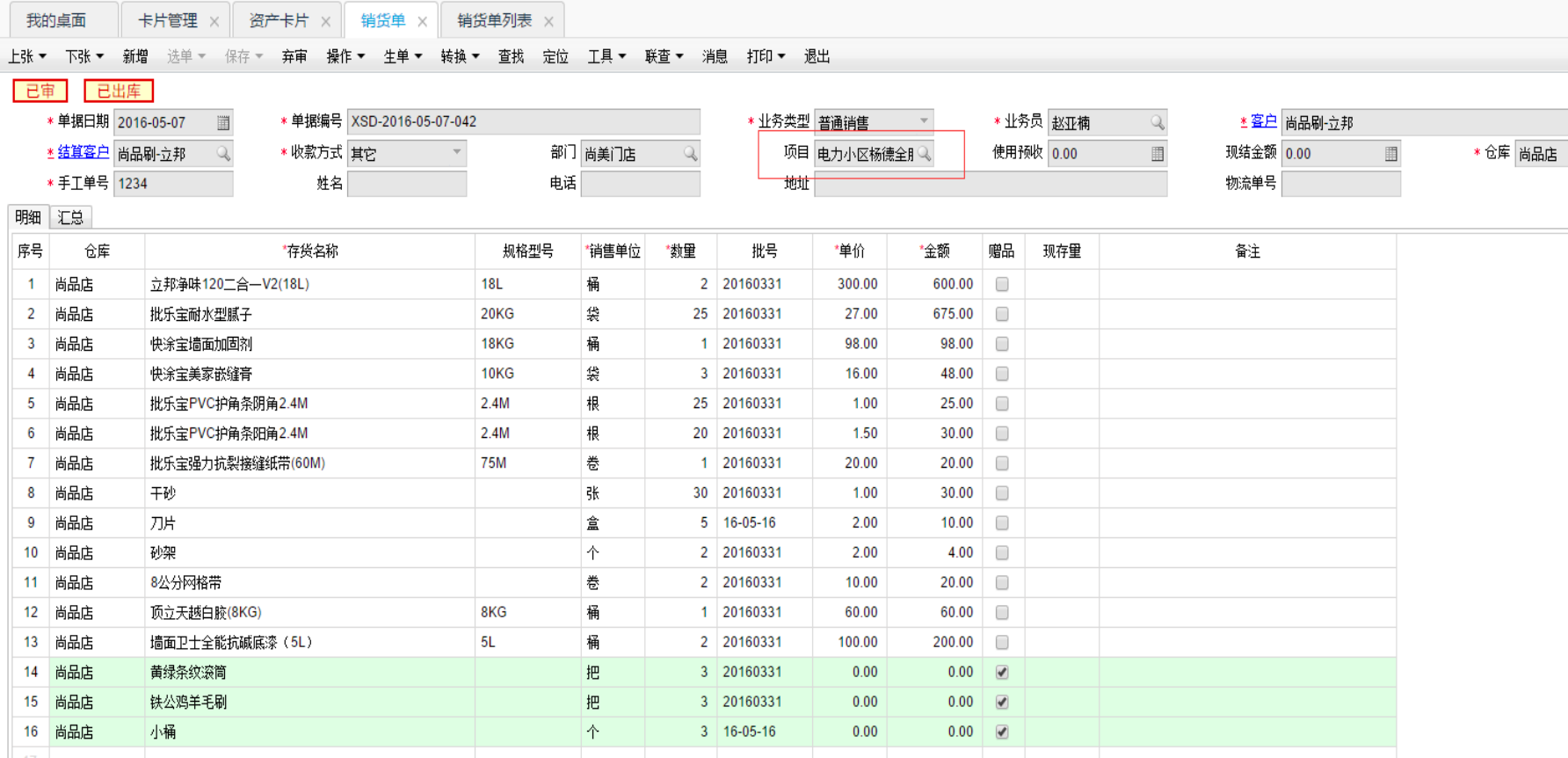Click the 单据编号 field
1568x758 pixels.
[x=524, y=121]
